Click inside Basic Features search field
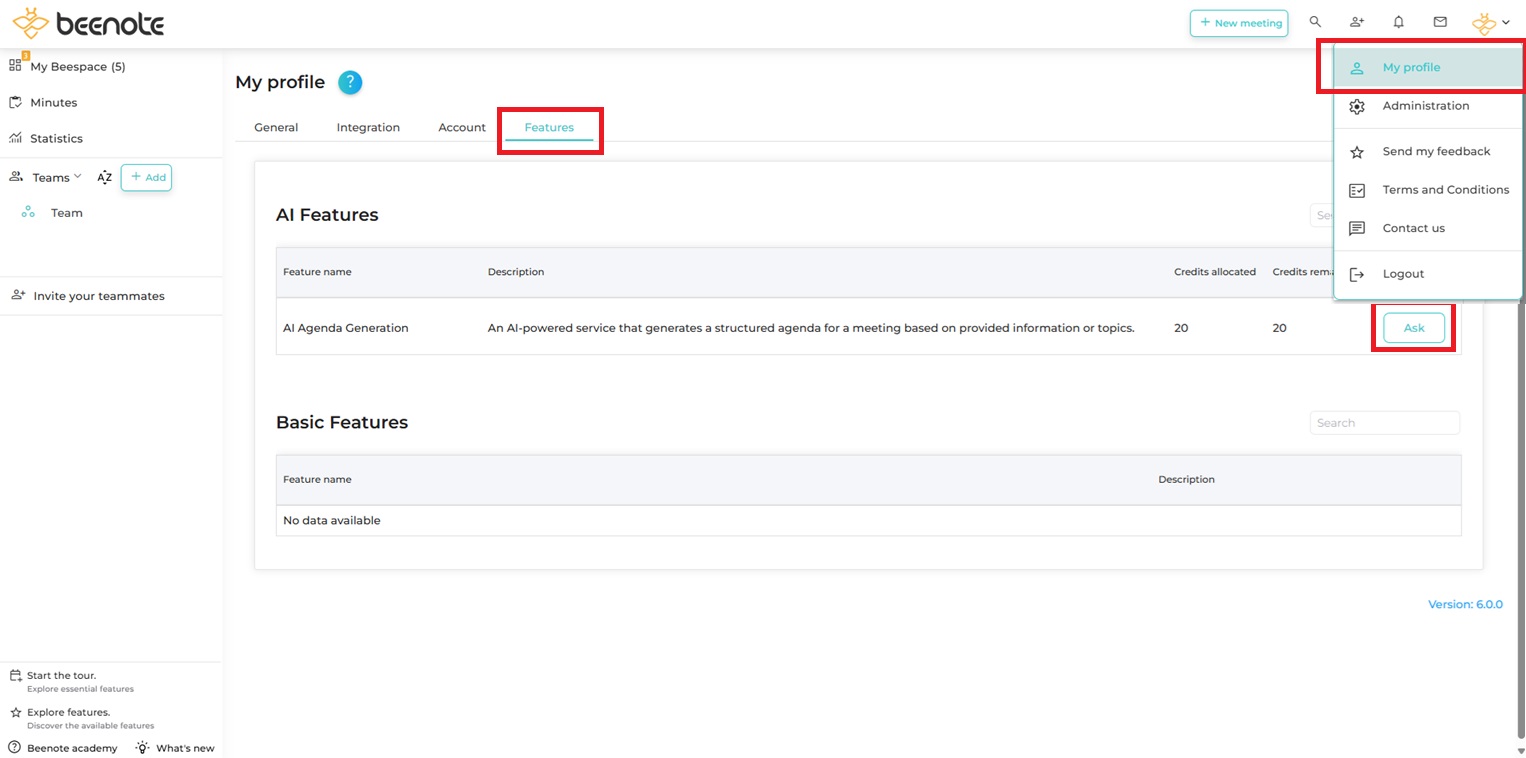Image resolution: width=1526 pixels, height=758 pixels. pos(1384,423)
